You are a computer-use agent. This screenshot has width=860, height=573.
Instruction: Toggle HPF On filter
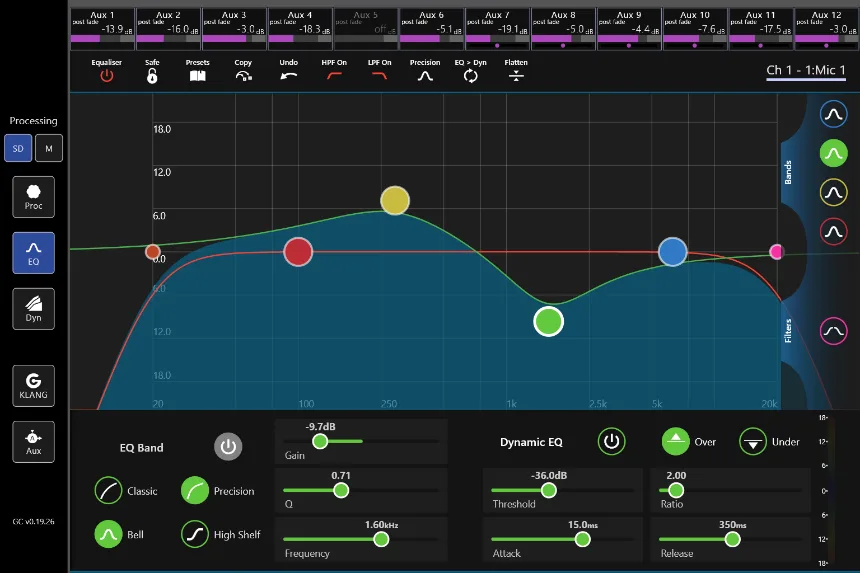(334, 76)
